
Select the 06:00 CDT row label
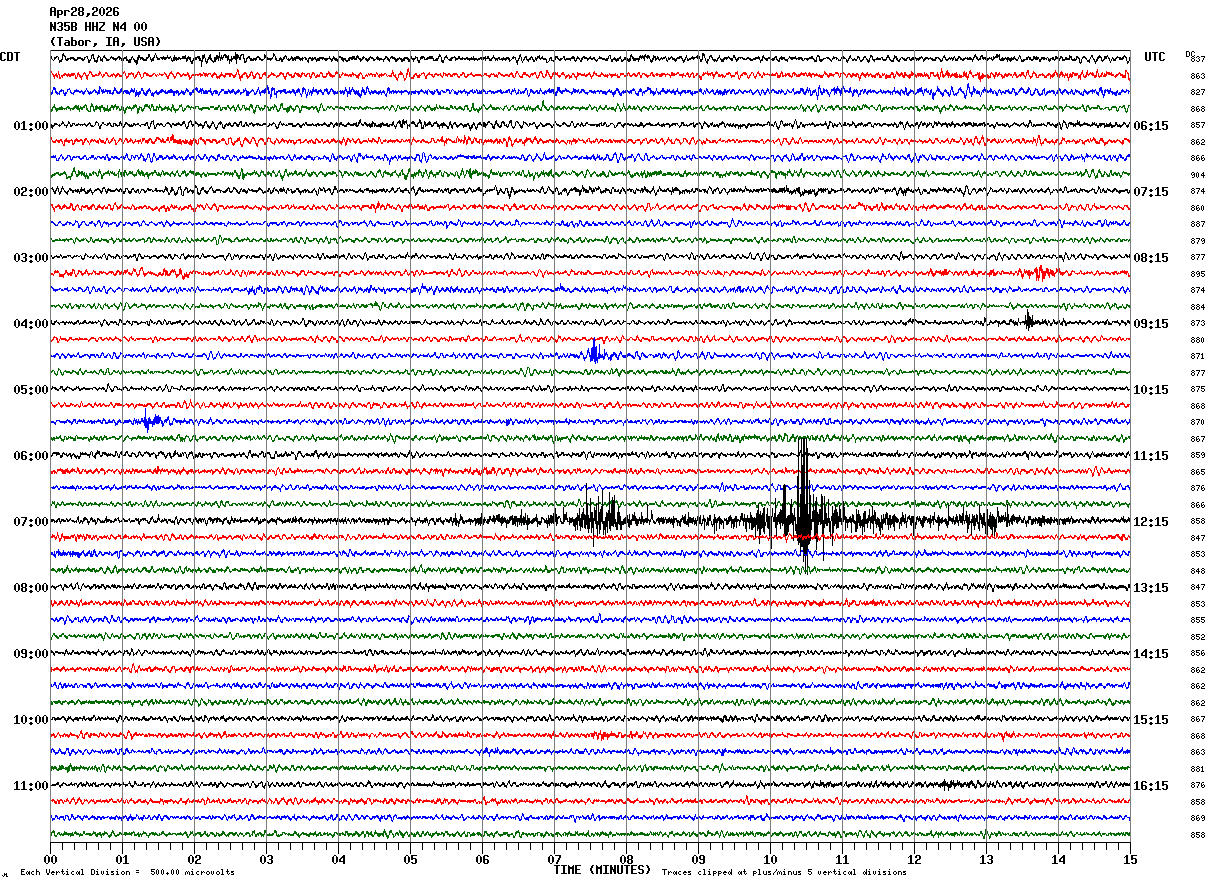[x=31, y=456]
